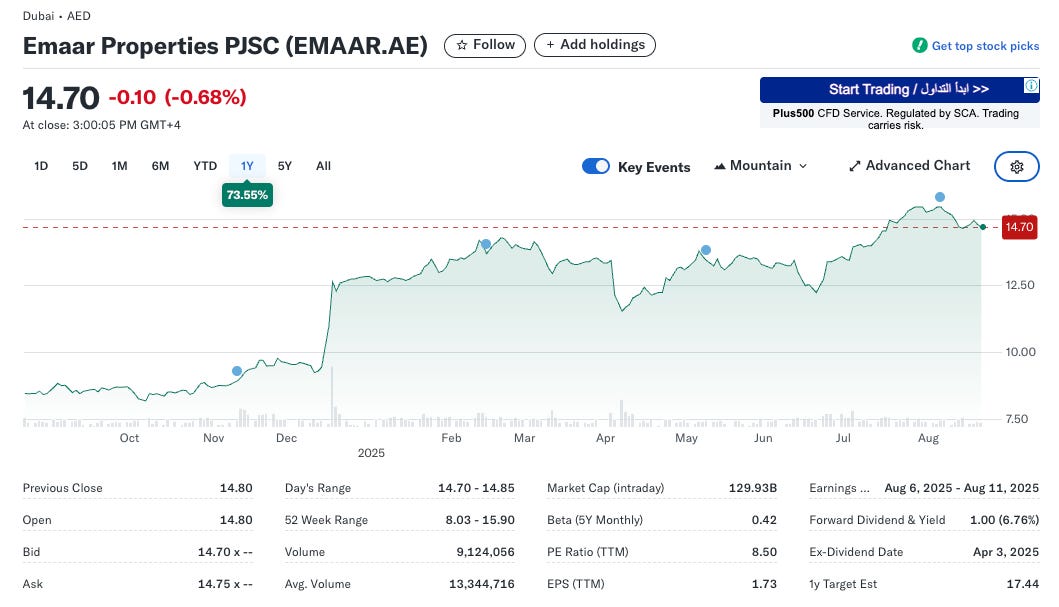
Task: Click the ad info icon
Action: 1031,86
